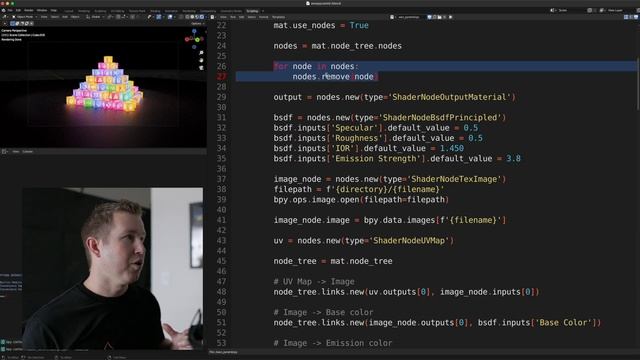640x360 pixels.
Task: Expand viewport Options dropdown
Action: 197,24
